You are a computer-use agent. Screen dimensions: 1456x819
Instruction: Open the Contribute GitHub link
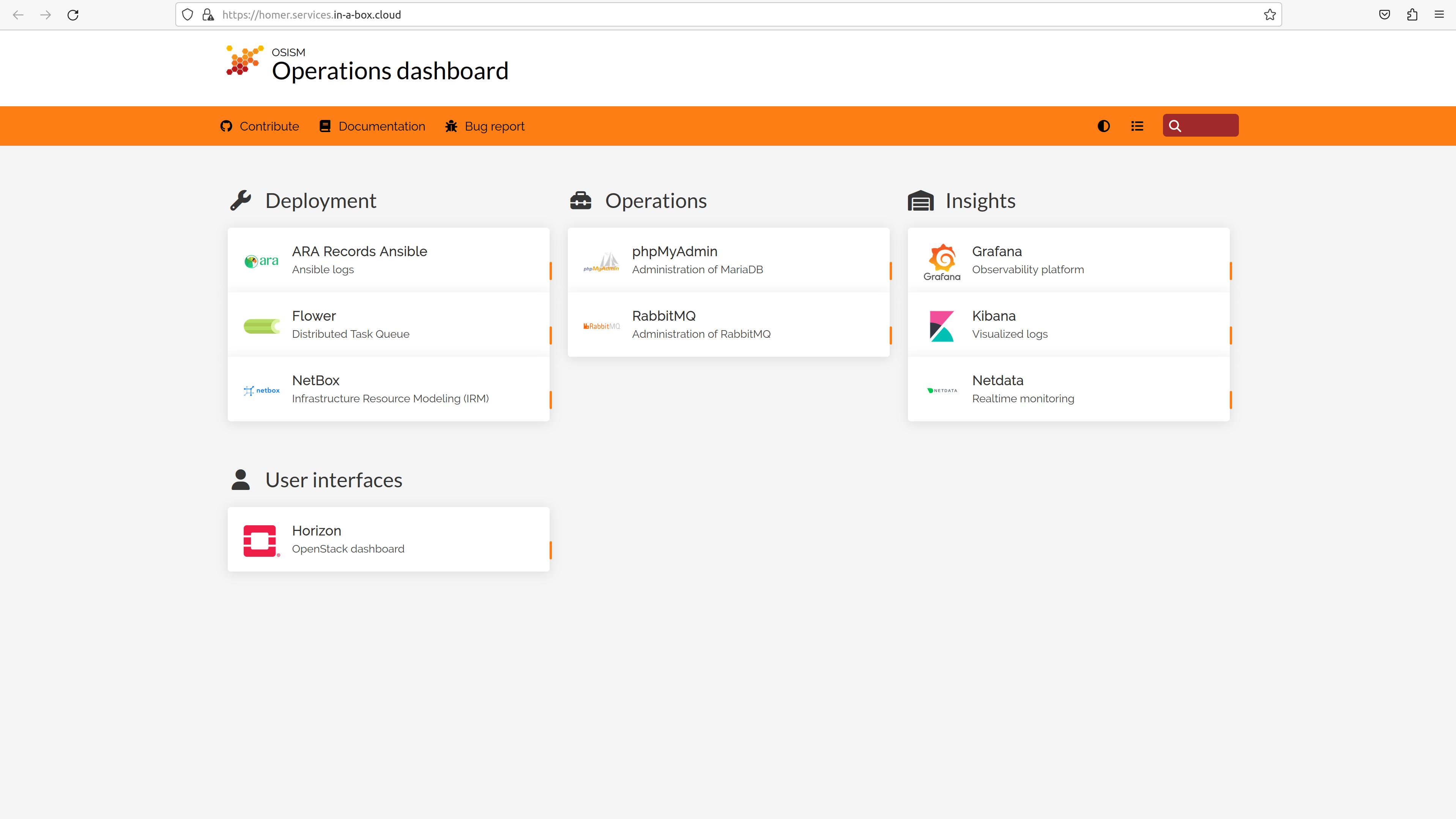click(x=260, y=126)
